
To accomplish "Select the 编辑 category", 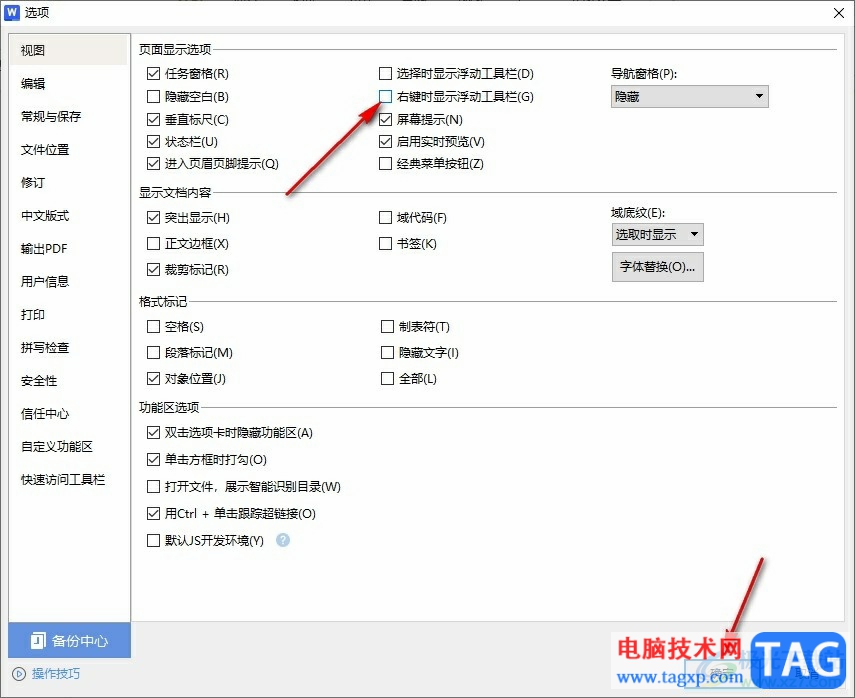I will coord(69,83).
